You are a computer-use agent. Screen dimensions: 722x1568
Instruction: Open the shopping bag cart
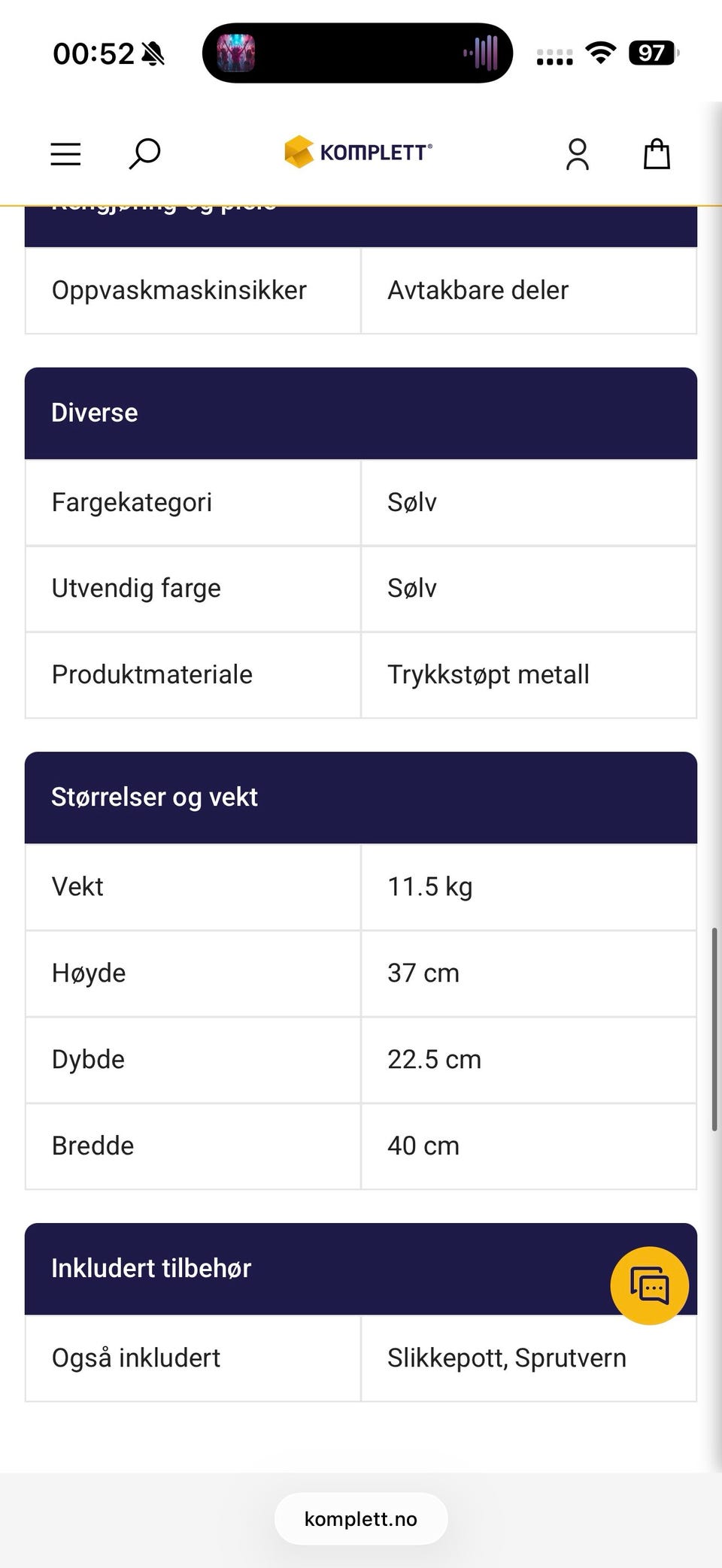point(657,154)
